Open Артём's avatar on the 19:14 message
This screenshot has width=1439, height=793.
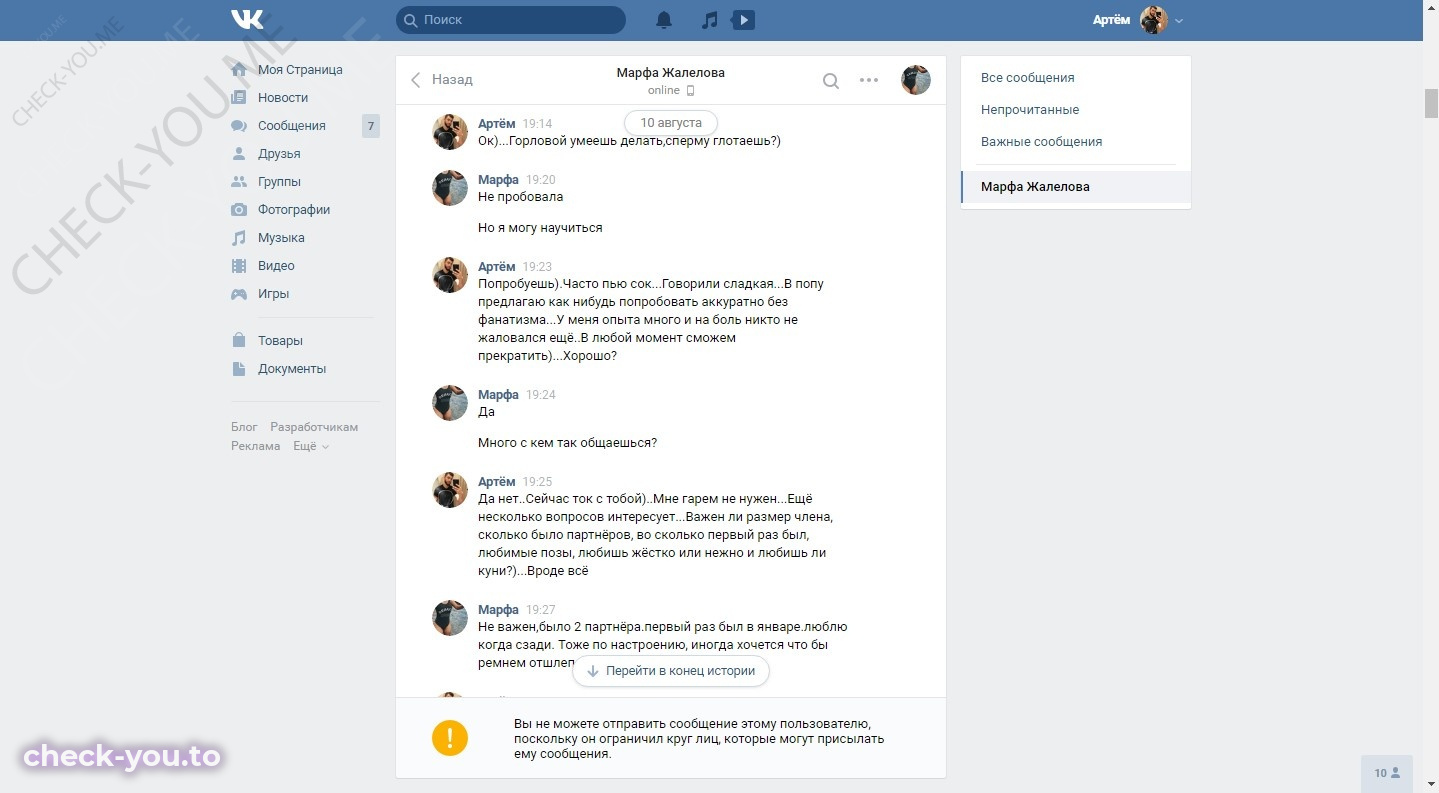450,132
